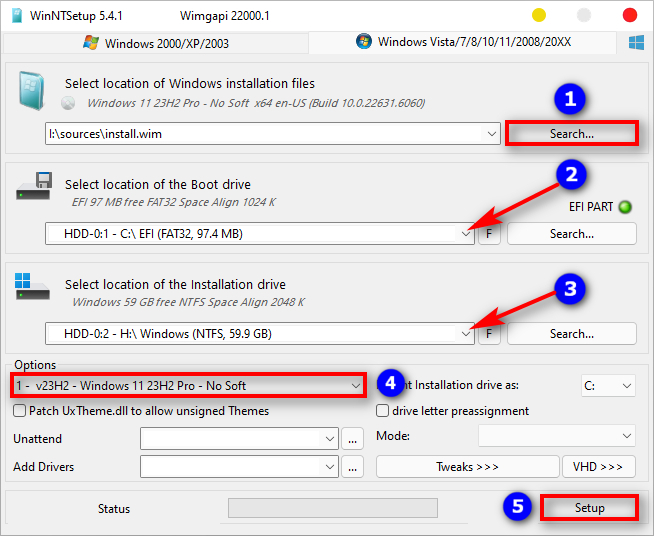The height and width of the screenshot is (536, 654).
Task: Expand the Mode dropdown
Action: click(x=626, y=437)
